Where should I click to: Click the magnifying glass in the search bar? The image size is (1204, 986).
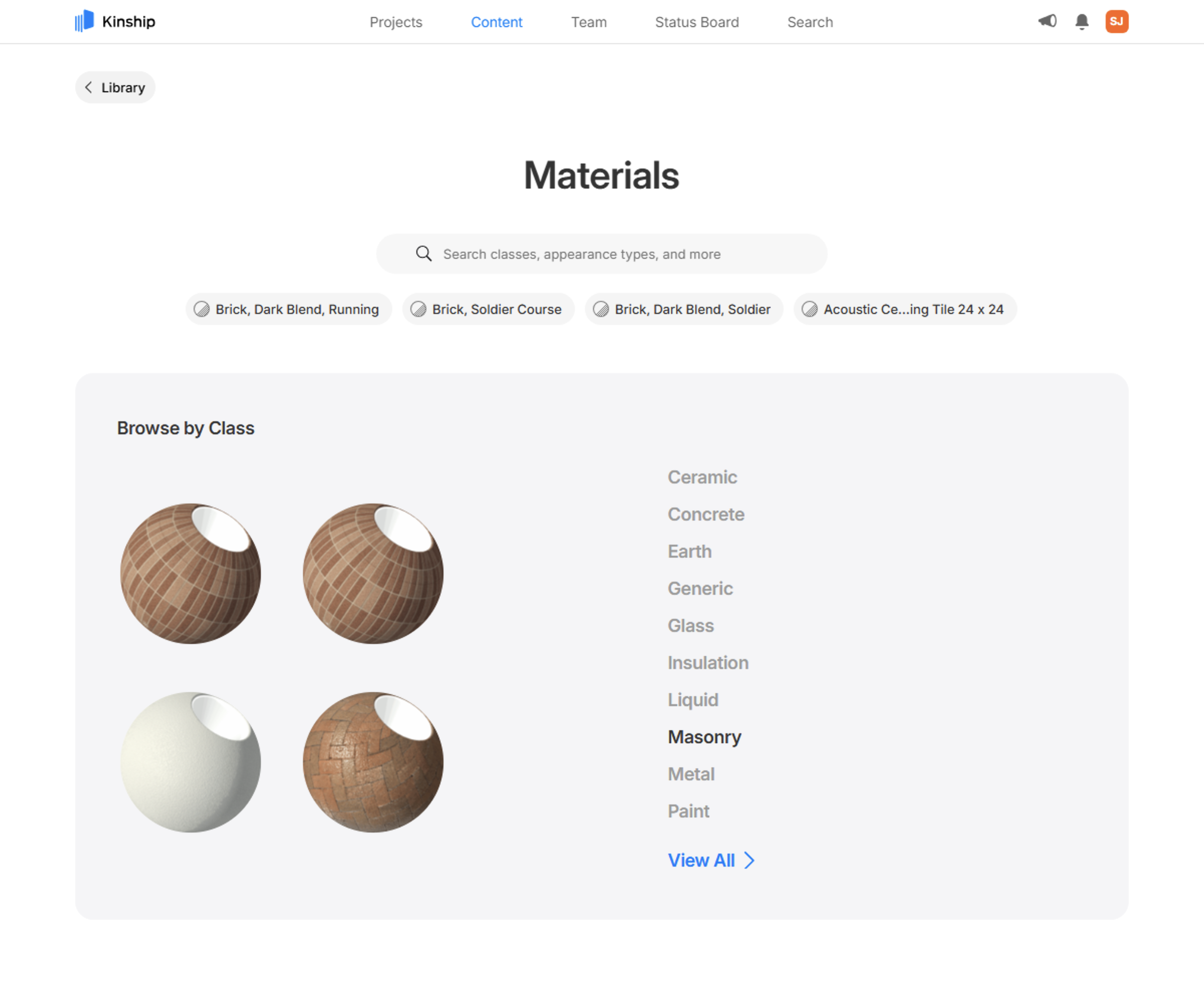pyautogui.click(x=423, y=253)
